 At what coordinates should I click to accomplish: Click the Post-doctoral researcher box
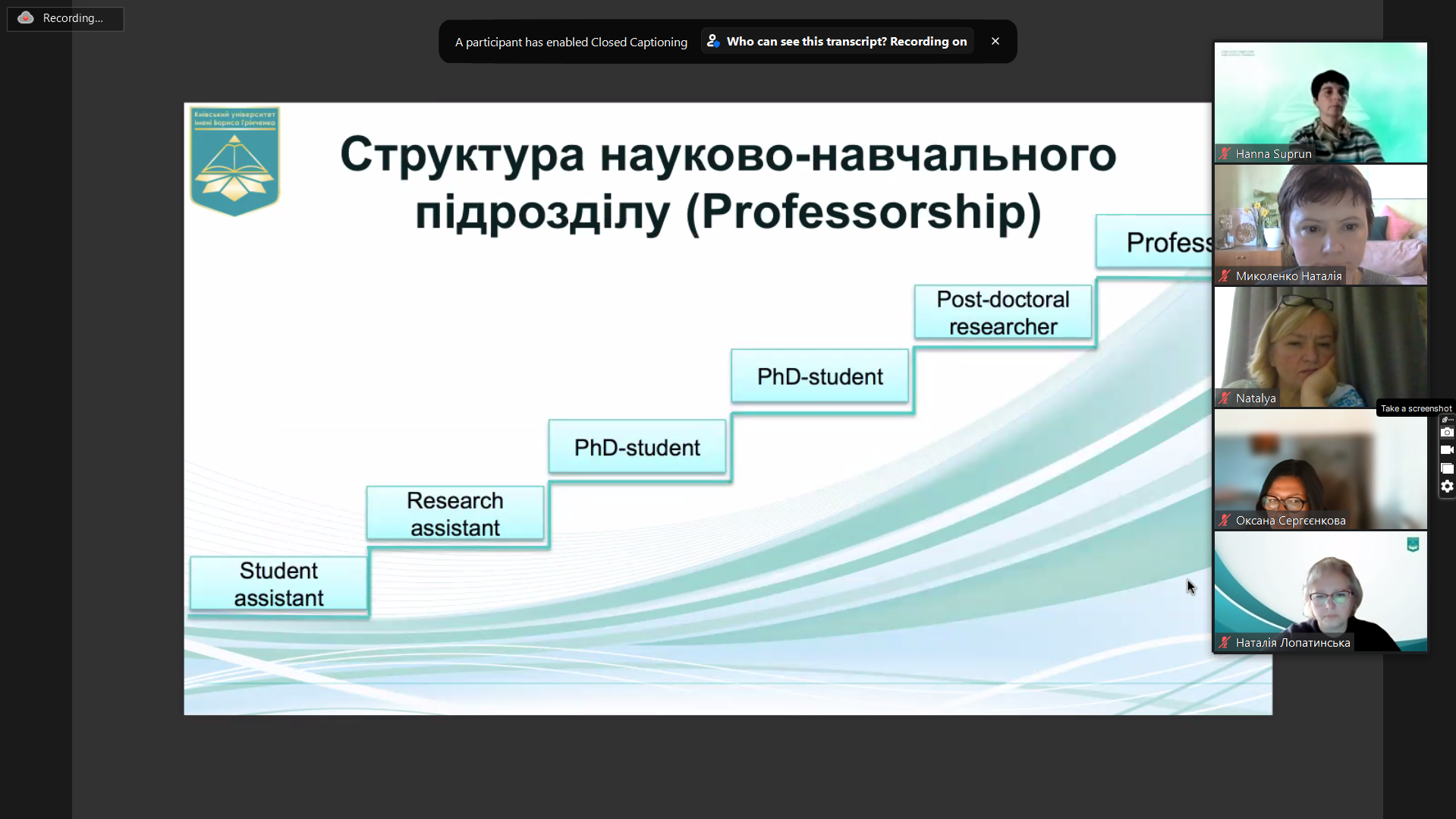point(1002,313)
